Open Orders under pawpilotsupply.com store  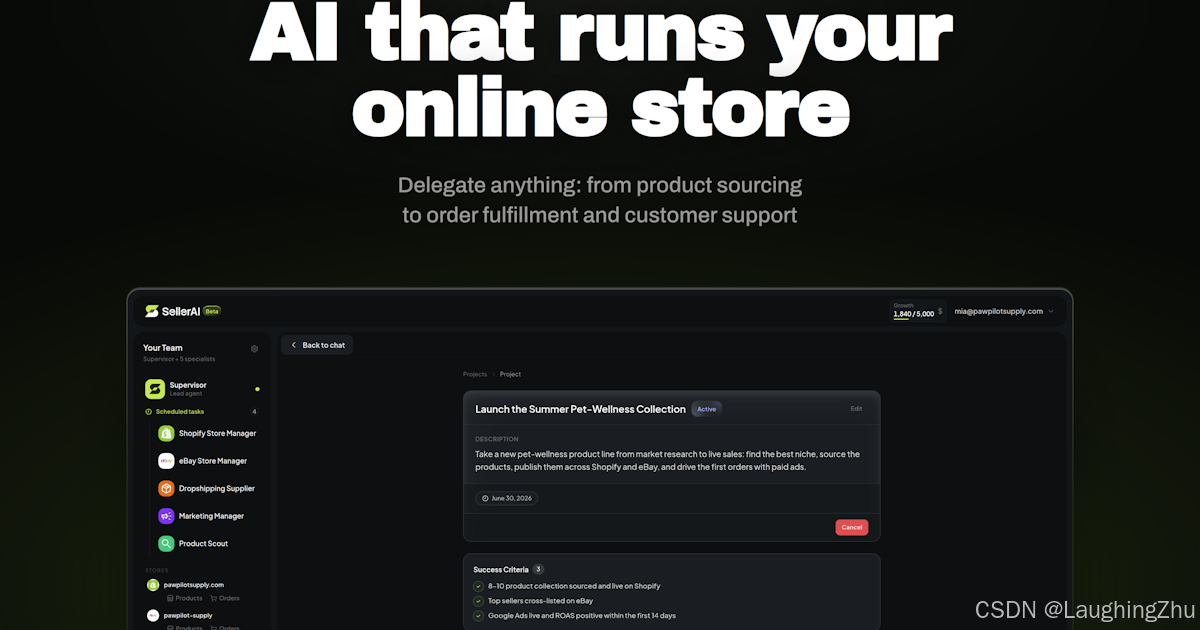click(x=225, y=599)
